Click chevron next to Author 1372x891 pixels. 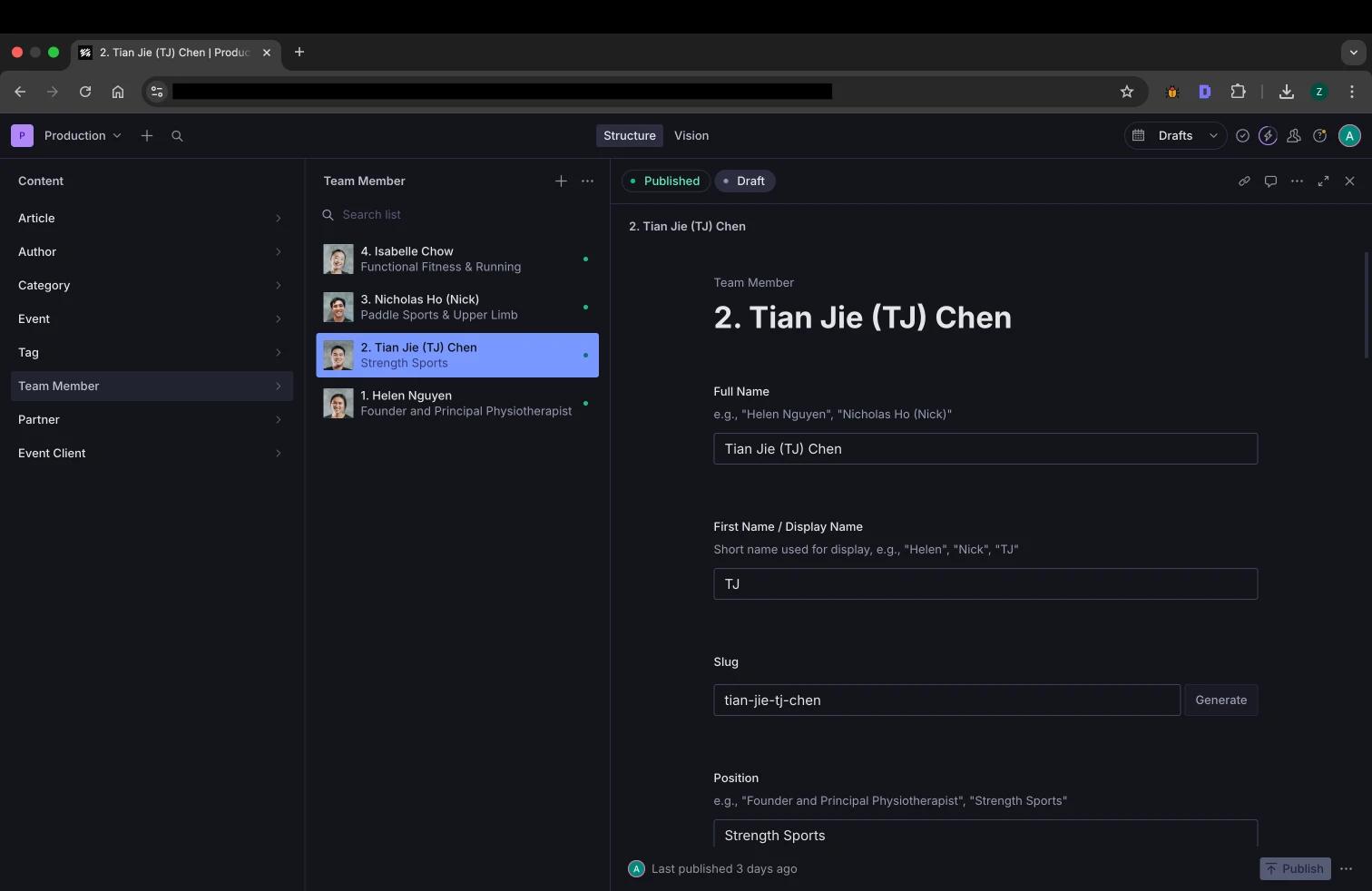[x=278, y=251]
